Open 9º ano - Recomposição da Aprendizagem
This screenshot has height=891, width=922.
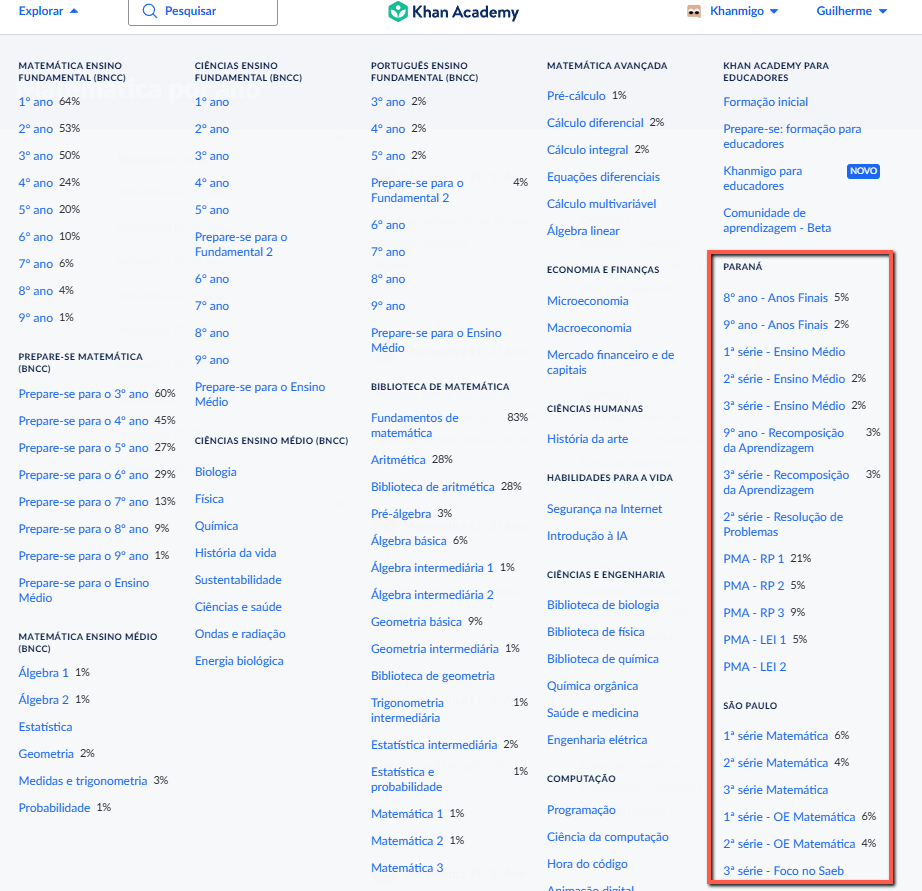click(x=783, y=441)
